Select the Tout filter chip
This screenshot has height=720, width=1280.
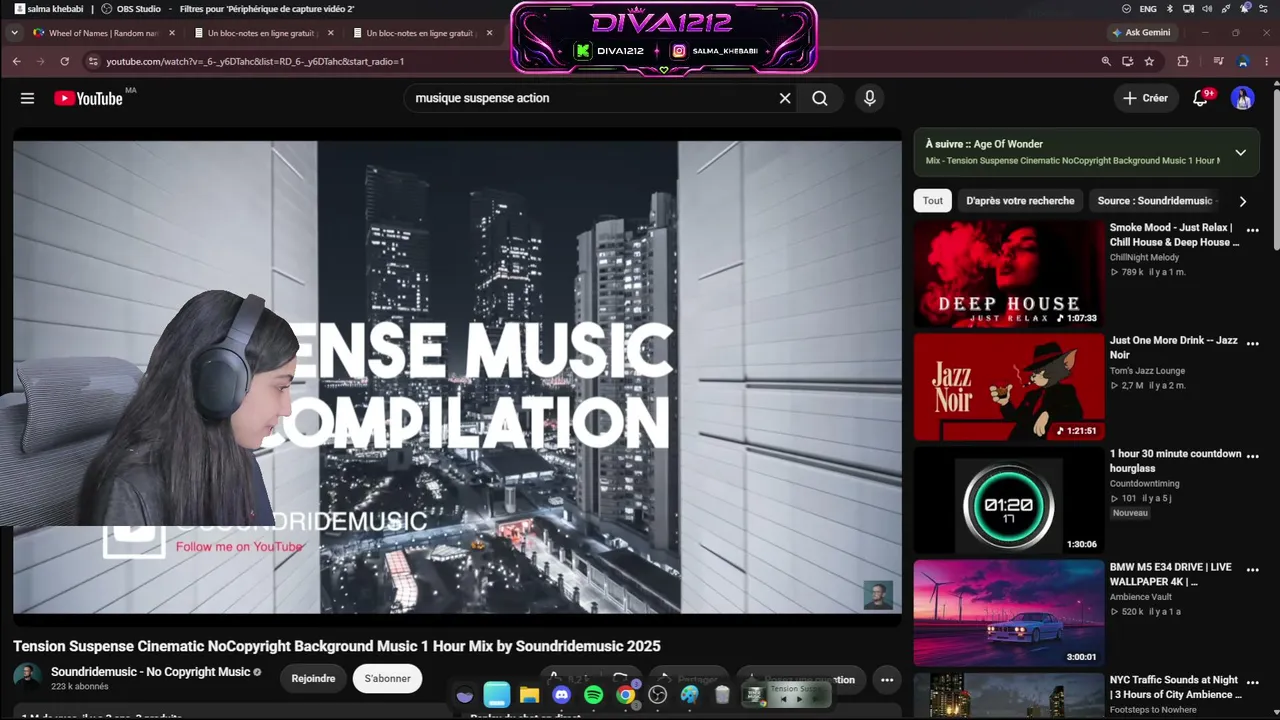coord(933,201)
